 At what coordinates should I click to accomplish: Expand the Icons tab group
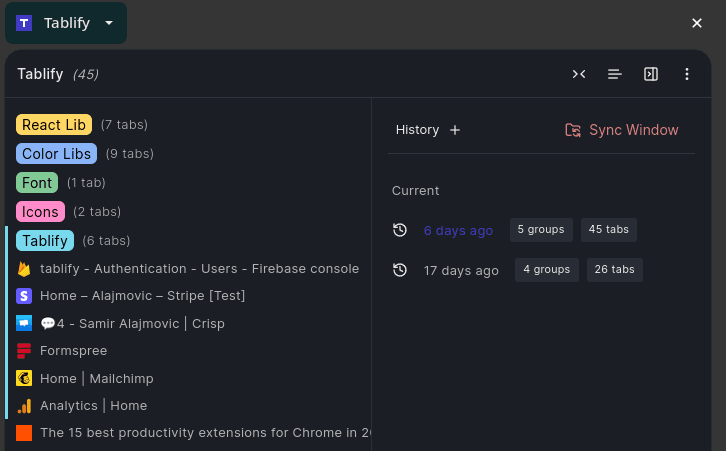tap(40, 212)
